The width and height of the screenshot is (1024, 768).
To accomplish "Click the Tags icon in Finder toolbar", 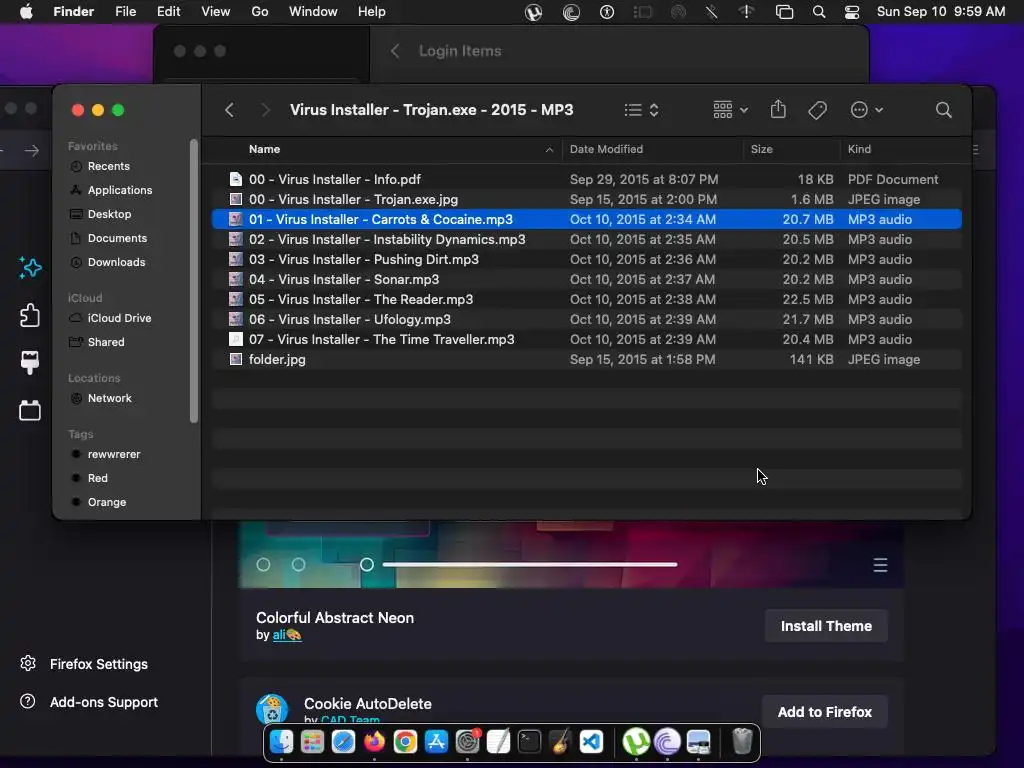I will click(817, 110).
